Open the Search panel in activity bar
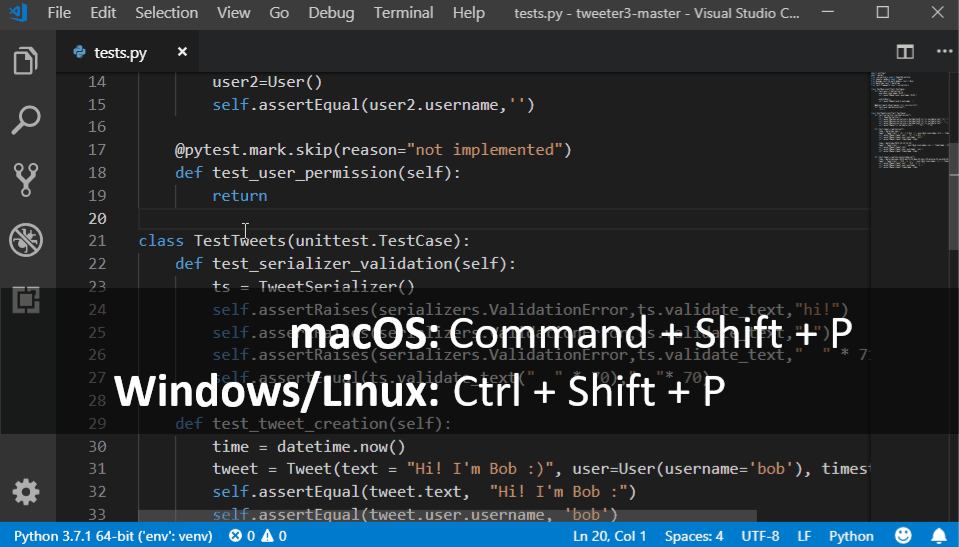Viewport: 959px width, 547px height. [25, 120]
